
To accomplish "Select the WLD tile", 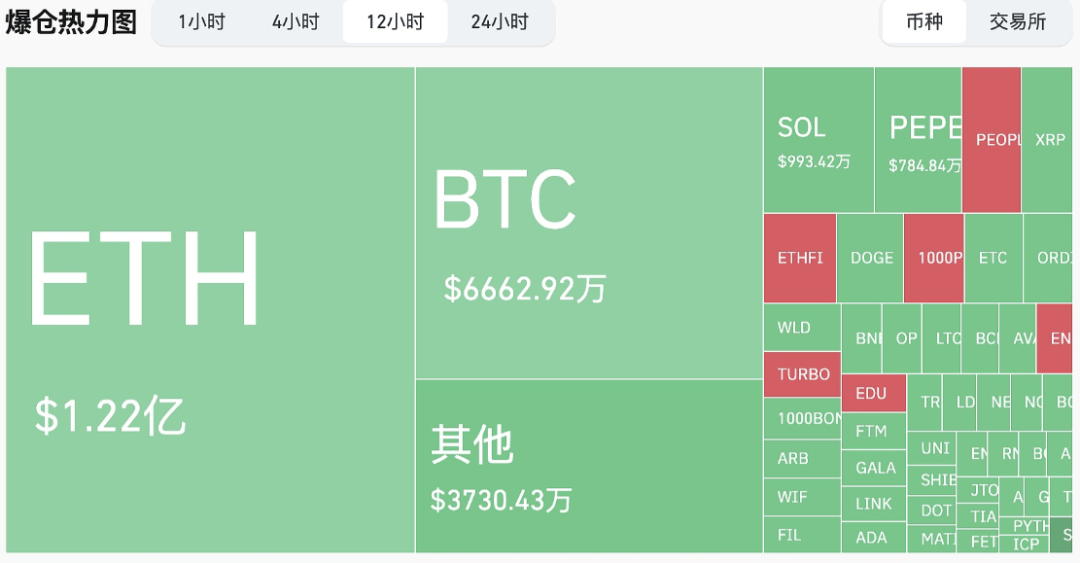I will click(x=802, y=327).
